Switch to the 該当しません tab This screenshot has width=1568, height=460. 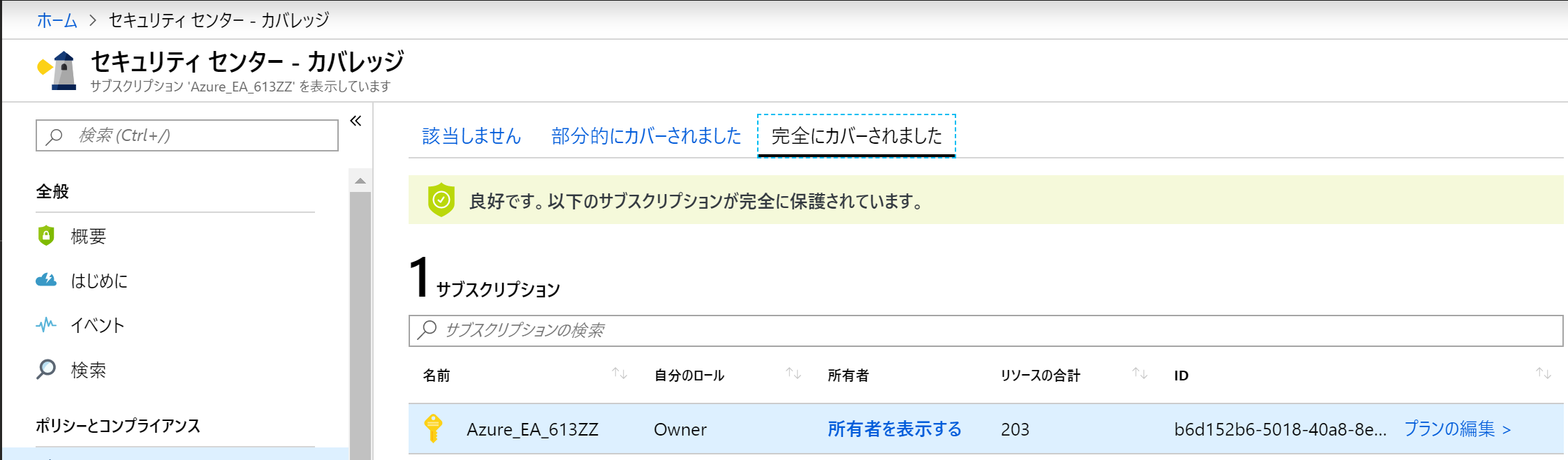click(471, 135)
